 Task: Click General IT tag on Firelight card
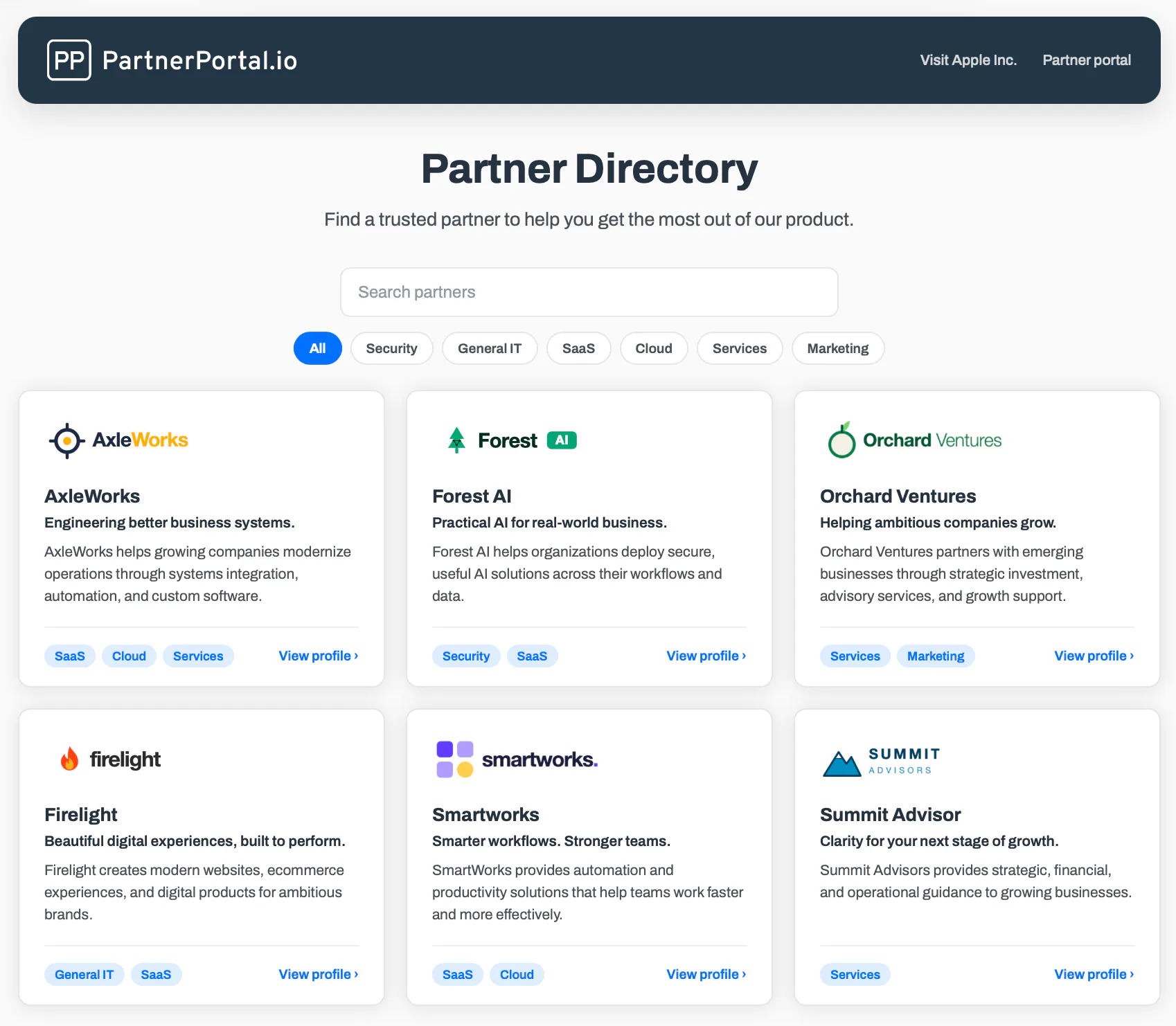[x=84, y=975]
